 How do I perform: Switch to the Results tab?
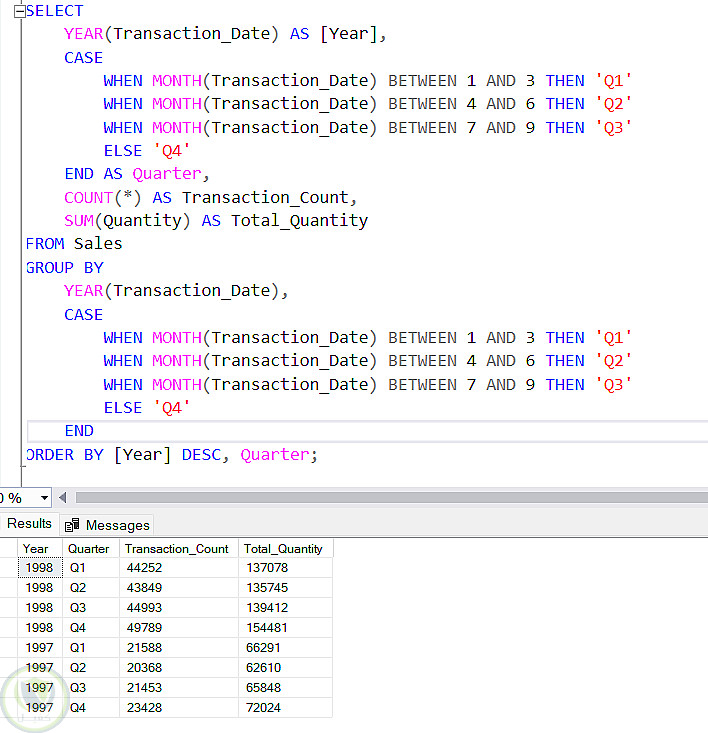pyautogui.click(x=29, y=524)
